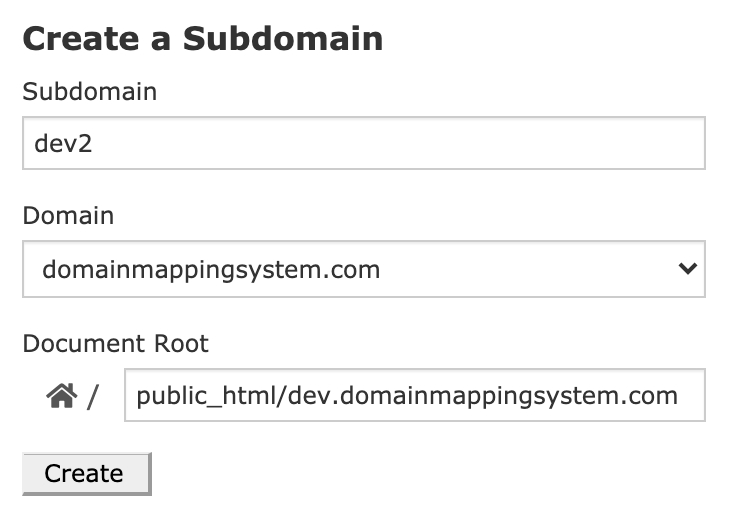
Task: Focus the Subdomain text field
Action: (x=363, y=143)
